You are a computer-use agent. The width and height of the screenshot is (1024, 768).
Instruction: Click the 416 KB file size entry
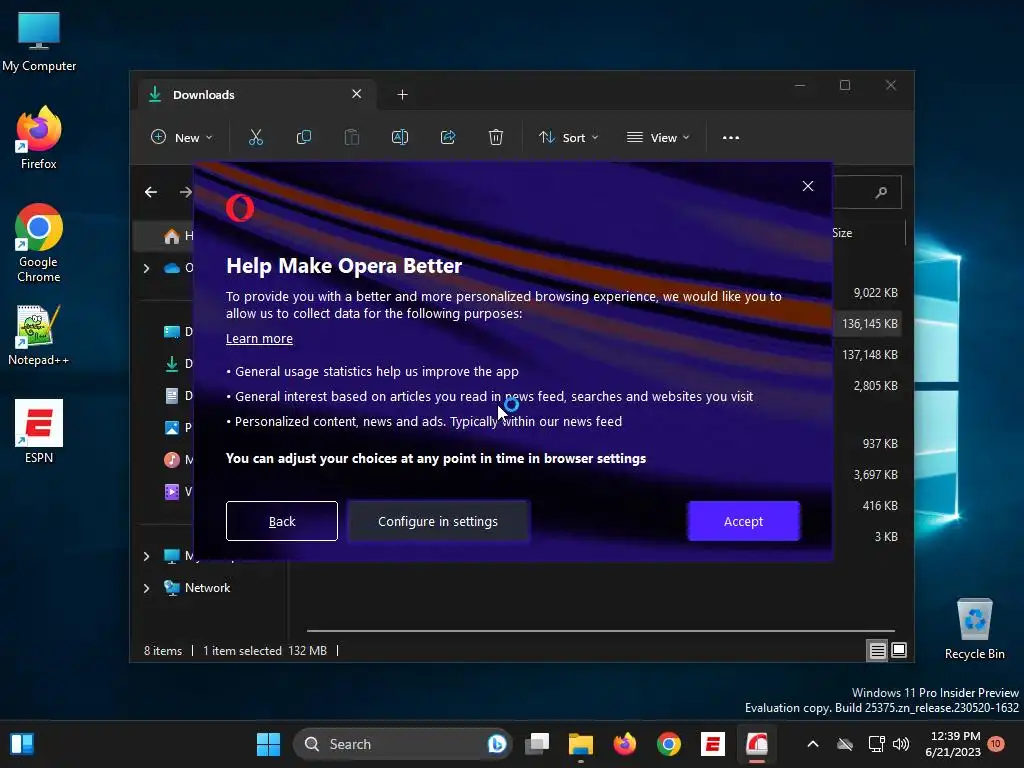[880, 505]
